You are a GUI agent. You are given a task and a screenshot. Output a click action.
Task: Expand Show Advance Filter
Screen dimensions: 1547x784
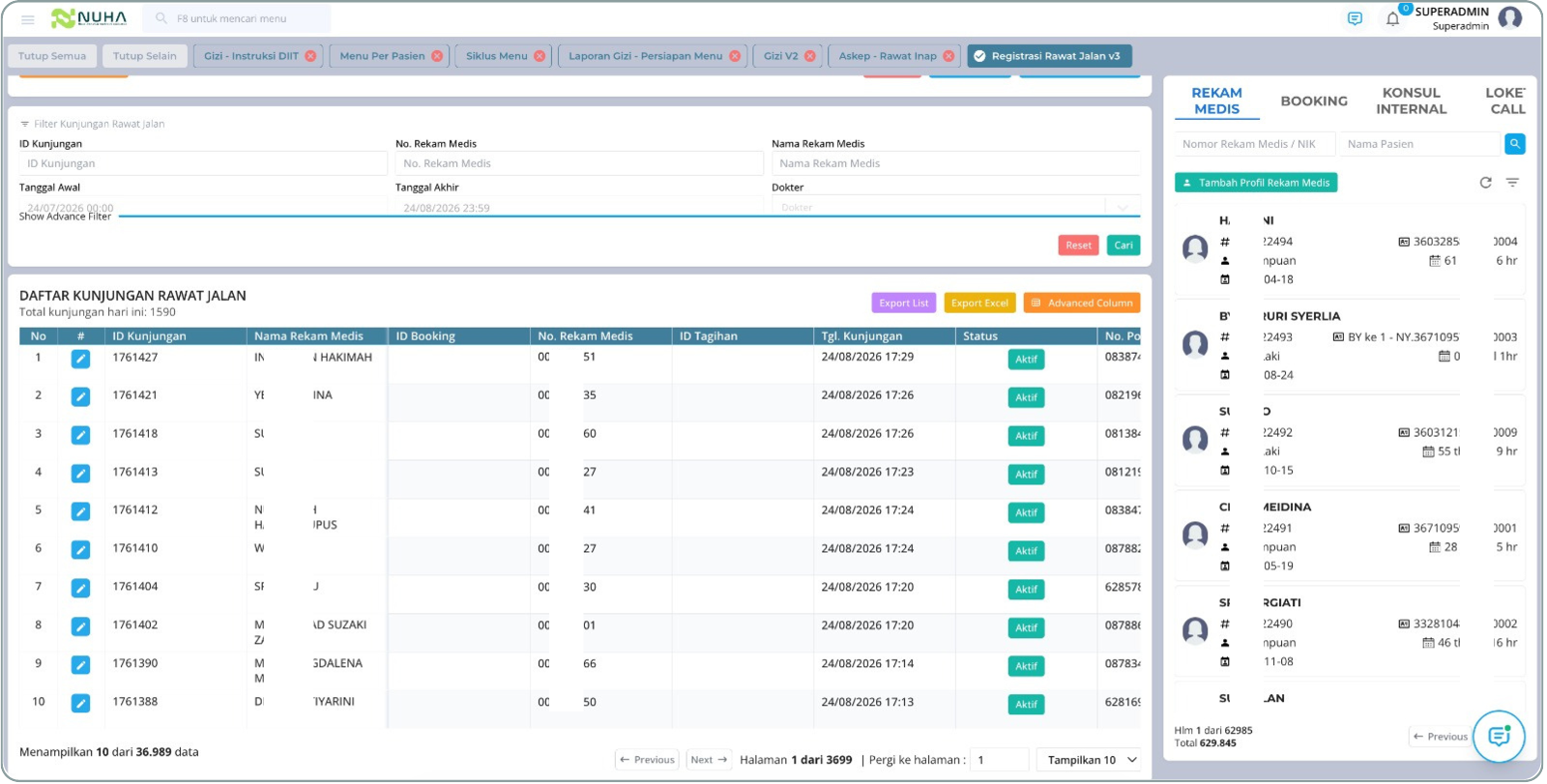pos(65,217)
